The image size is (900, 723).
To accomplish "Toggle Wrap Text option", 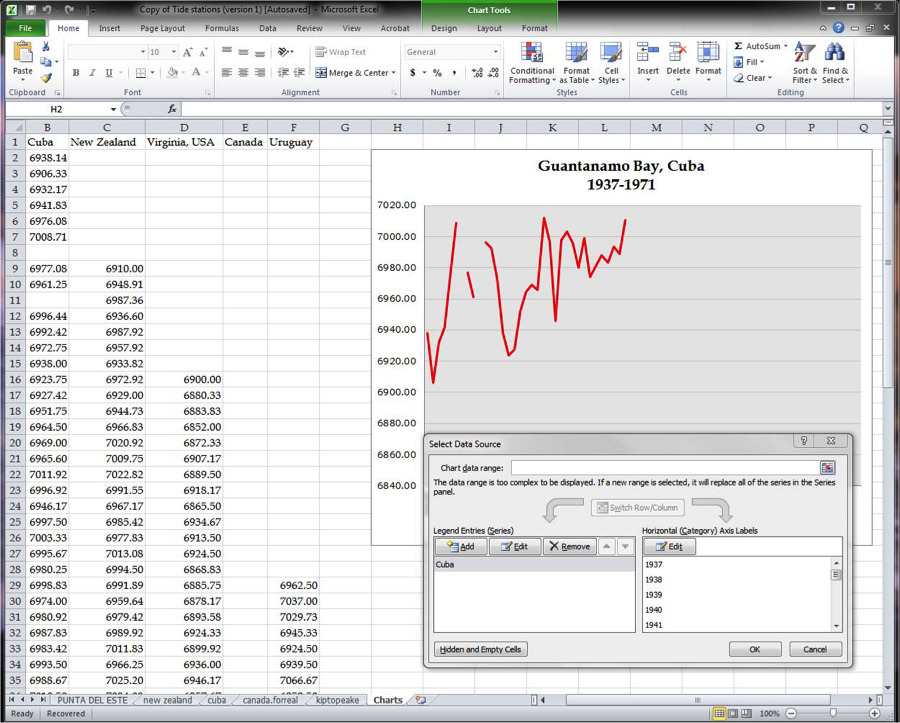I will point(341,52).
